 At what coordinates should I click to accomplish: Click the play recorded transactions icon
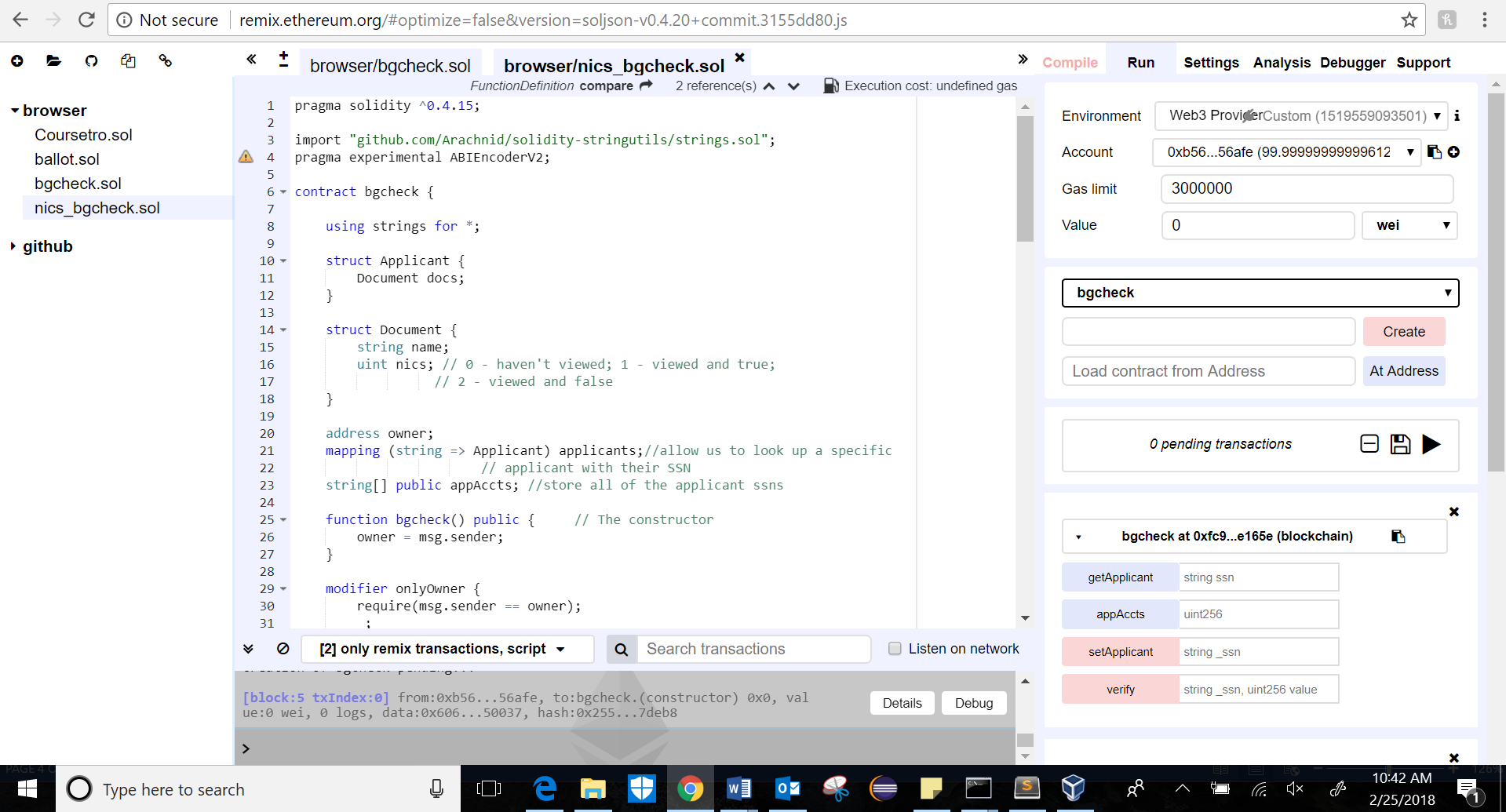click(1431, 445)
